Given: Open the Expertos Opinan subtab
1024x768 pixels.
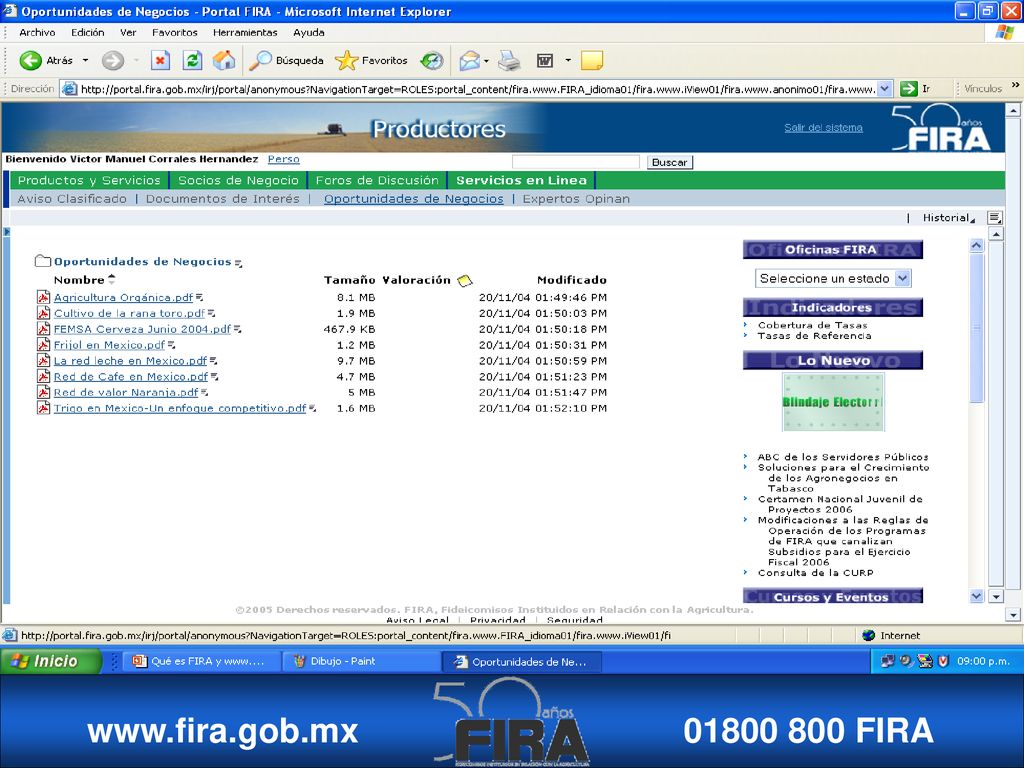Looking at the screenshot, I should (x=576, y=199).
